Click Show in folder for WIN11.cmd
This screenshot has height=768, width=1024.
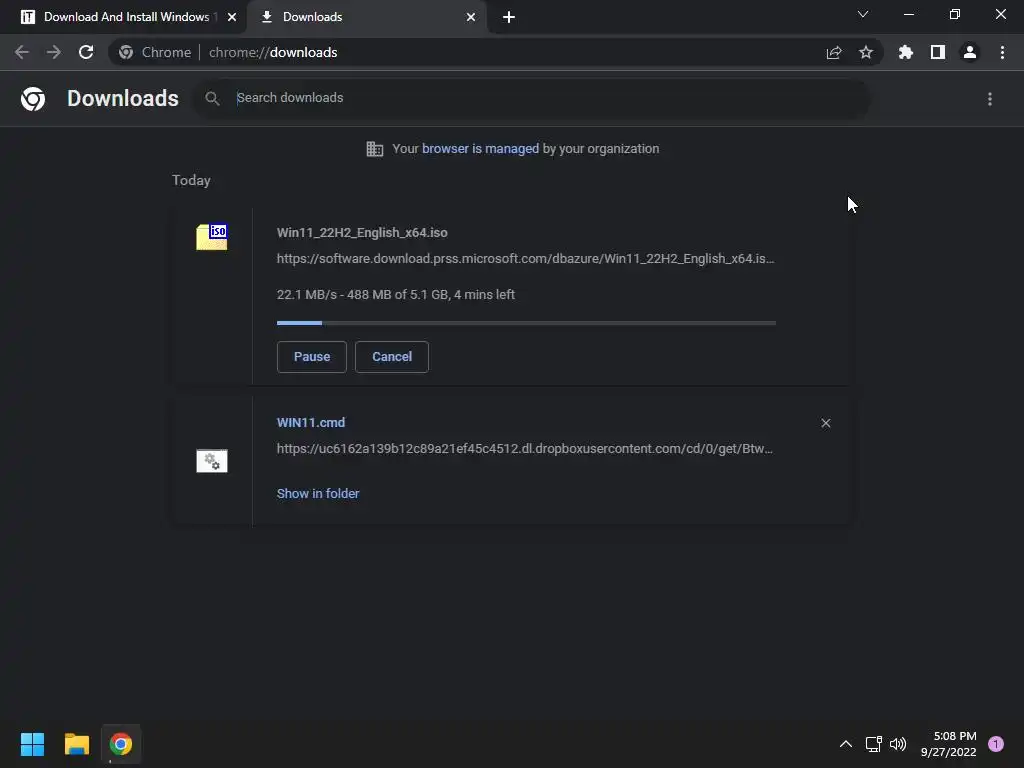(318, 494)
